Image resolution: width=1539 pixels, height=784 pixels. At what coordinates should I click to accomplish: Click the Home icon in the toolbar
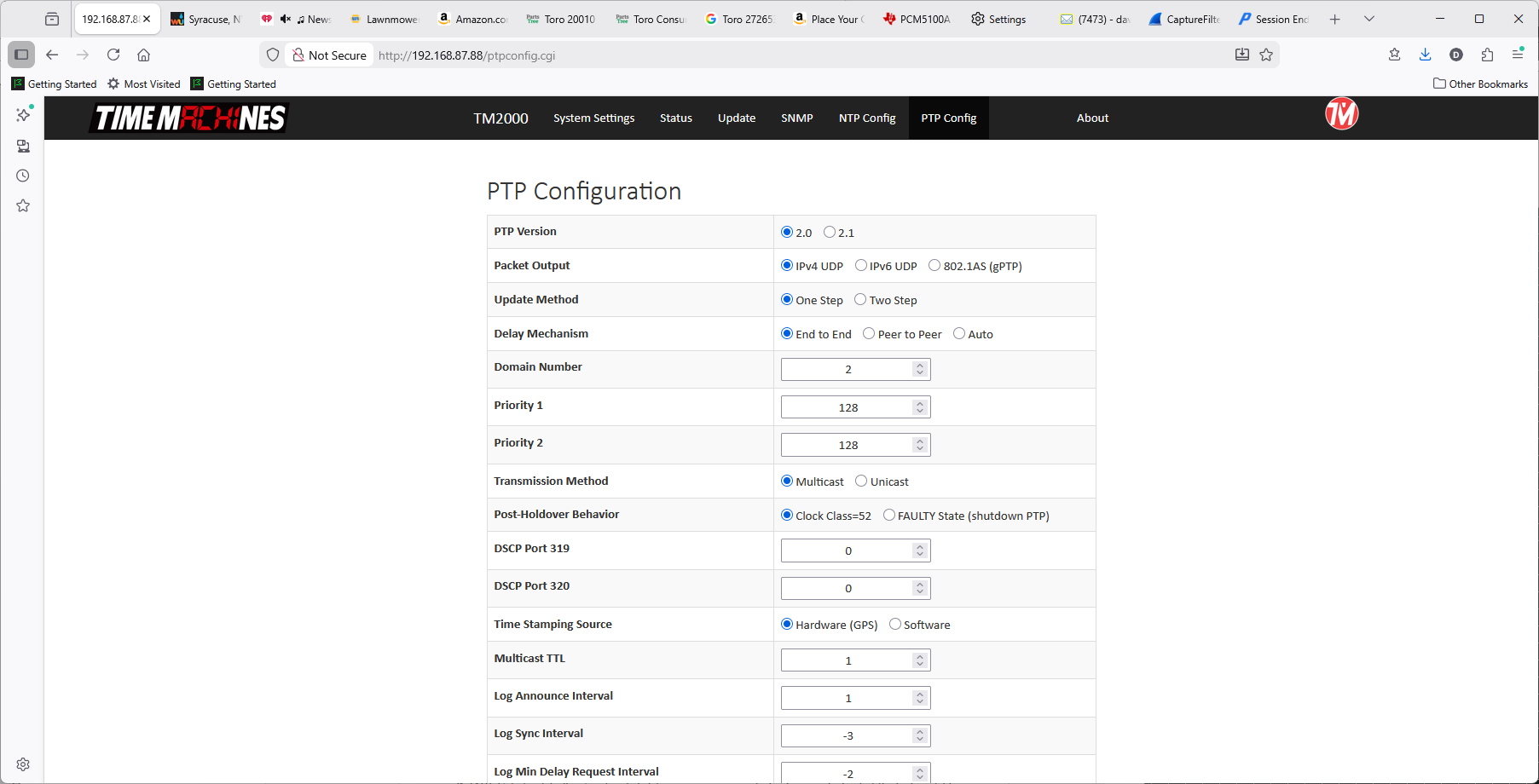(144, 55)
